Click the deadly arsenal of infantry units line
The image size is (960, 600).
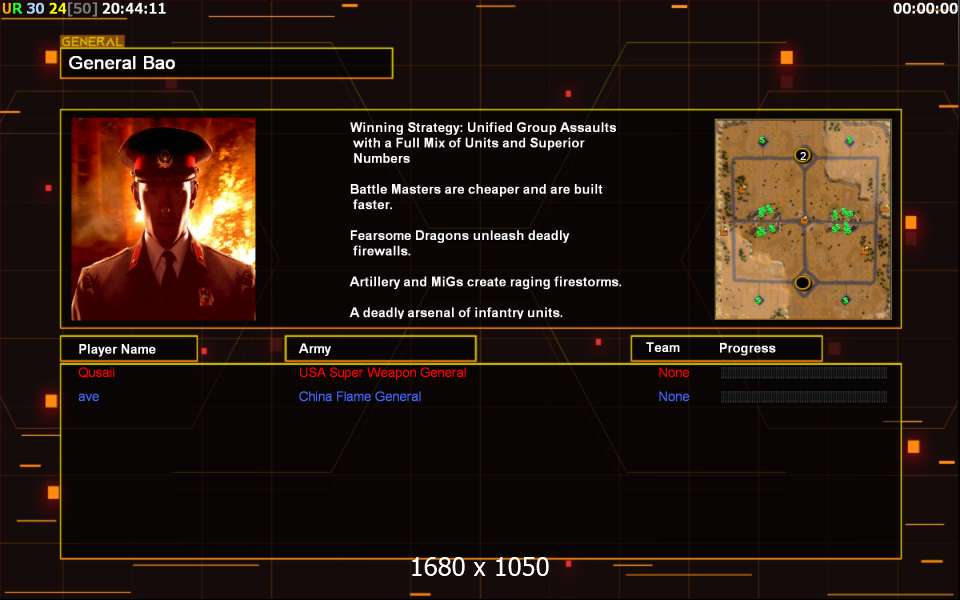456,313
